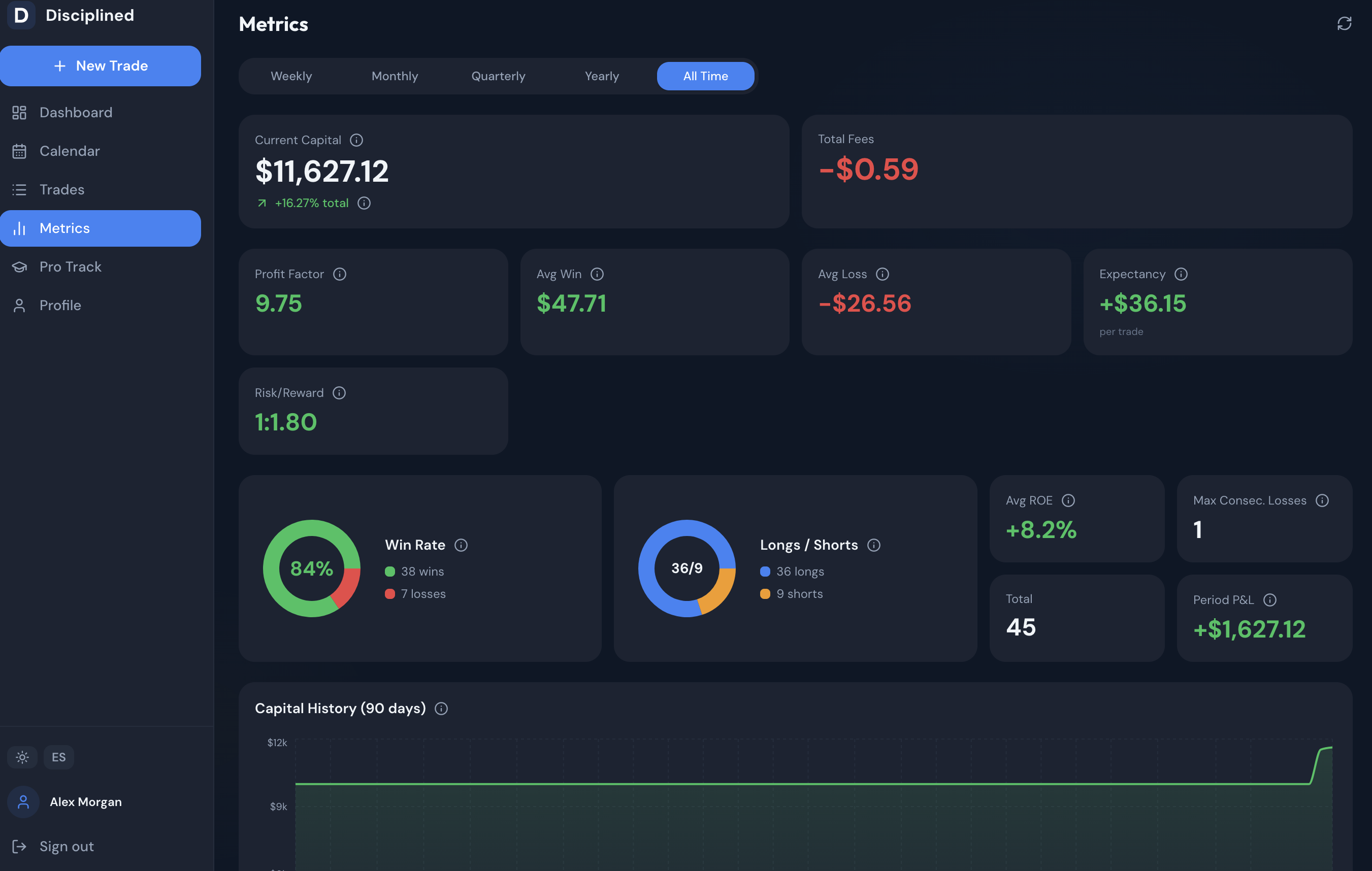Switch language using the ES toggle
Viewport: 1372px width, 871px height.
[59, 757]
